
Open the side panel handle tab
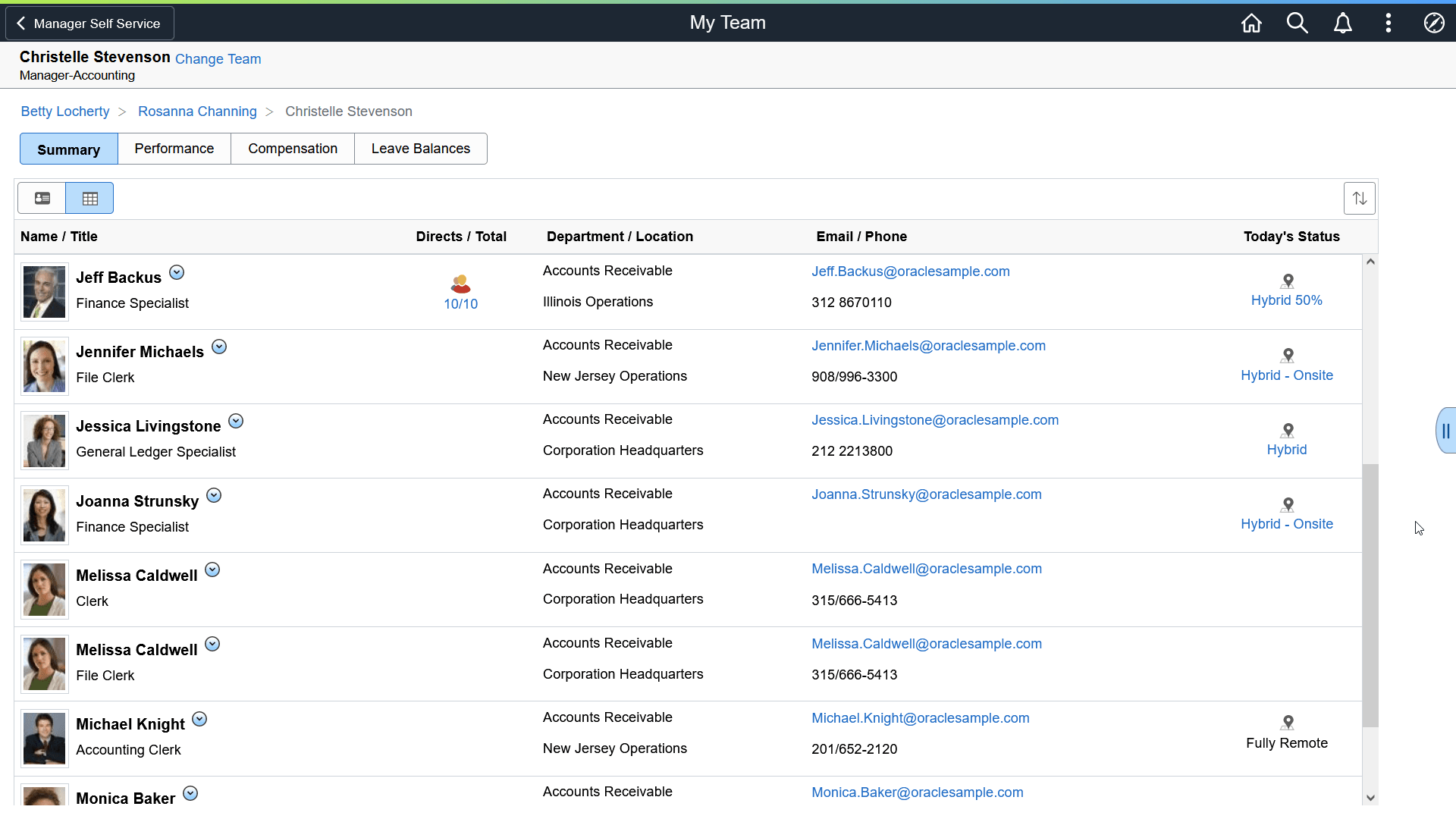tap(1445, 431)
